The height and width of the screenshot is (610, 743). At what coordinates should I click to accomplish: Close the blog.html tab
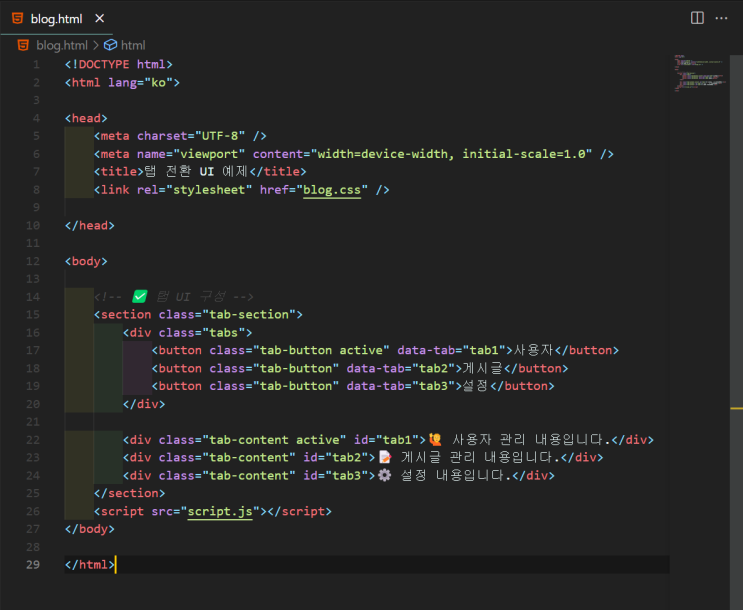100,18
